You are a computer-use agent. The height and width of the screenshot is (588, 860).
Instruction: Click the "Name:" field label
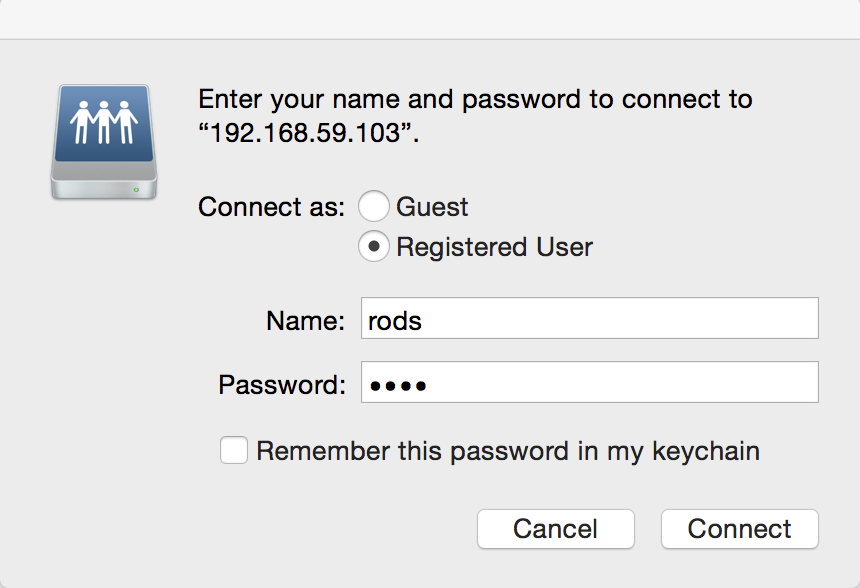pyautogui.click(x=305, y=320)
